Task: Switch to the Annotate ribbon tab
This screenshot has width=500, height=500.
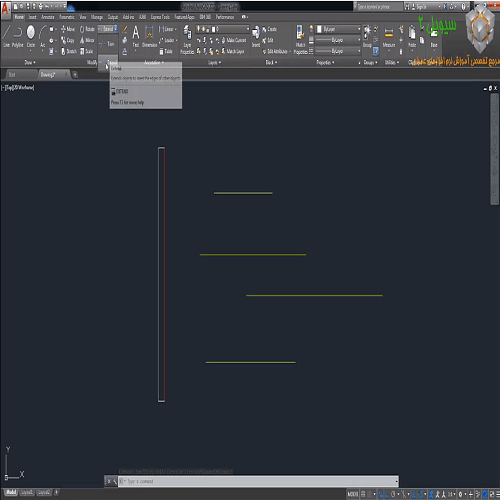Action: pos(48,17)
